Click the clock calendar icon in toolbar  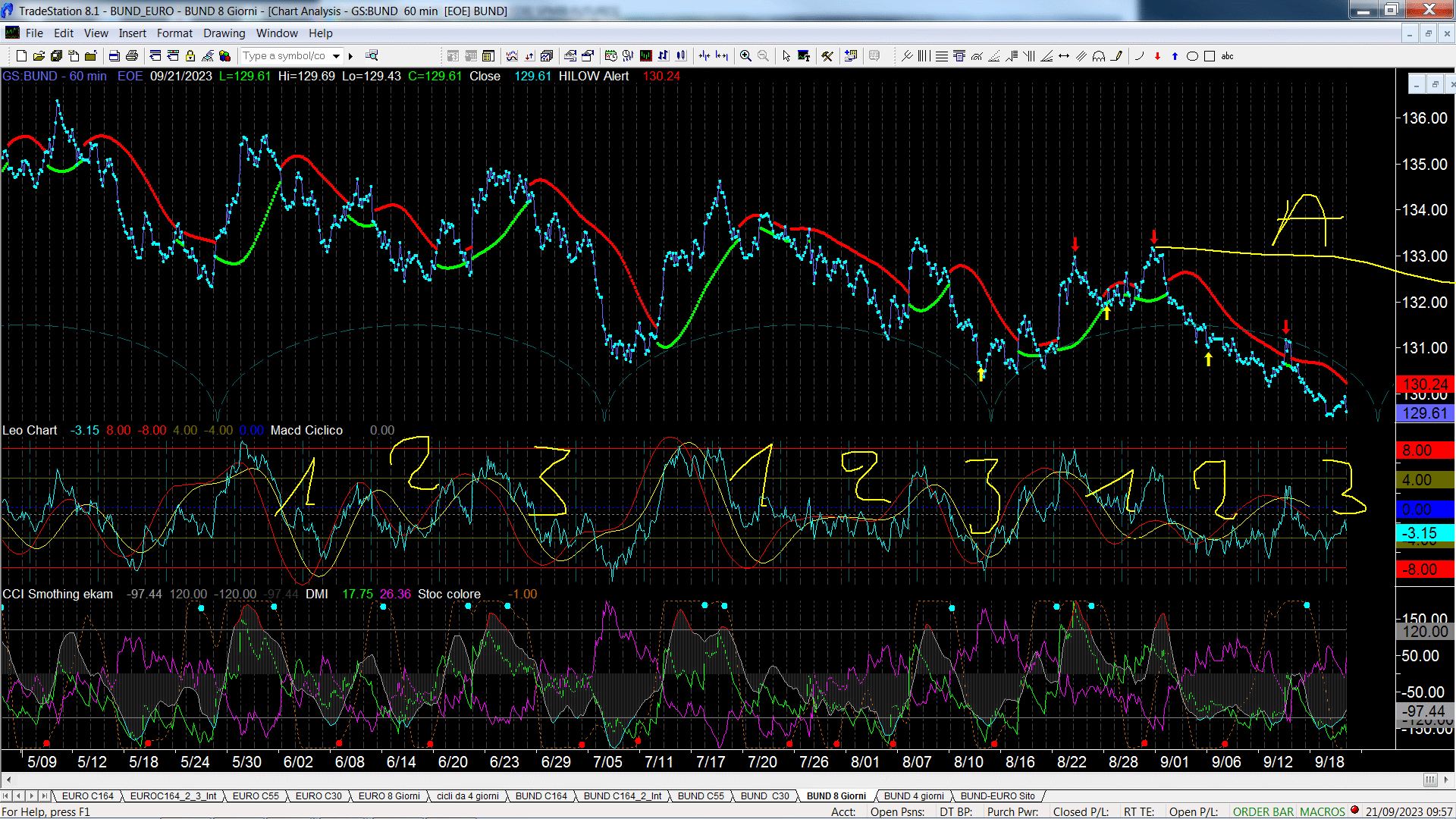(x=611, y=56)
